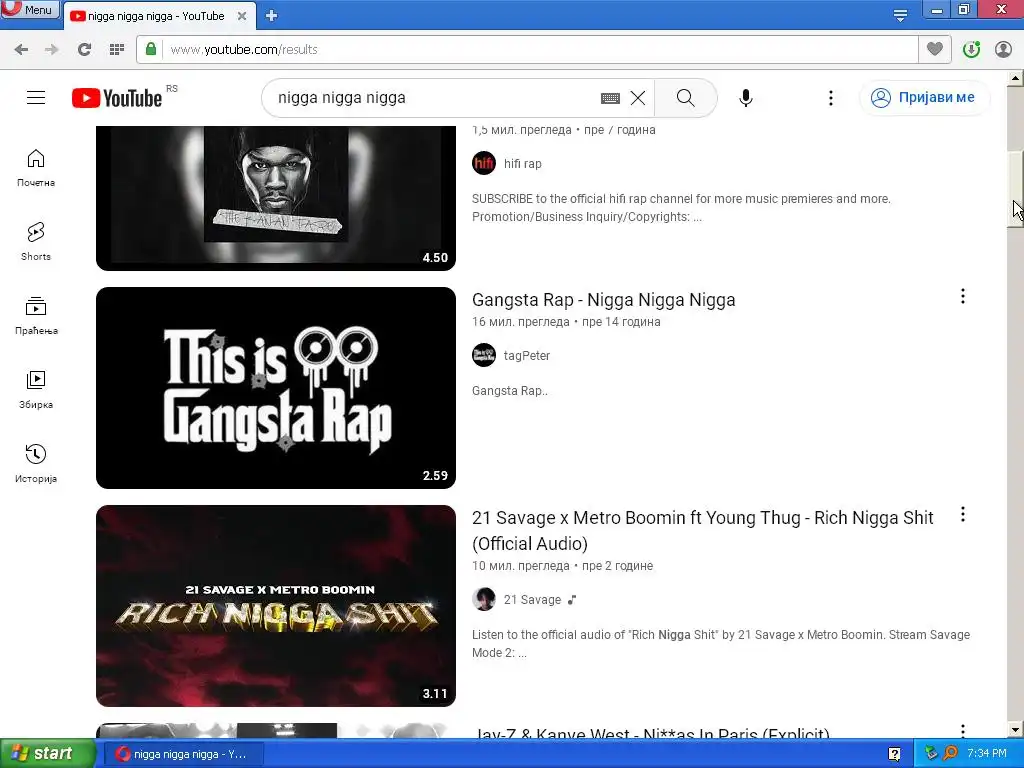Open the Windows start menu
This screenshot has width=1024, height=768.
click(x=47, y=754)
